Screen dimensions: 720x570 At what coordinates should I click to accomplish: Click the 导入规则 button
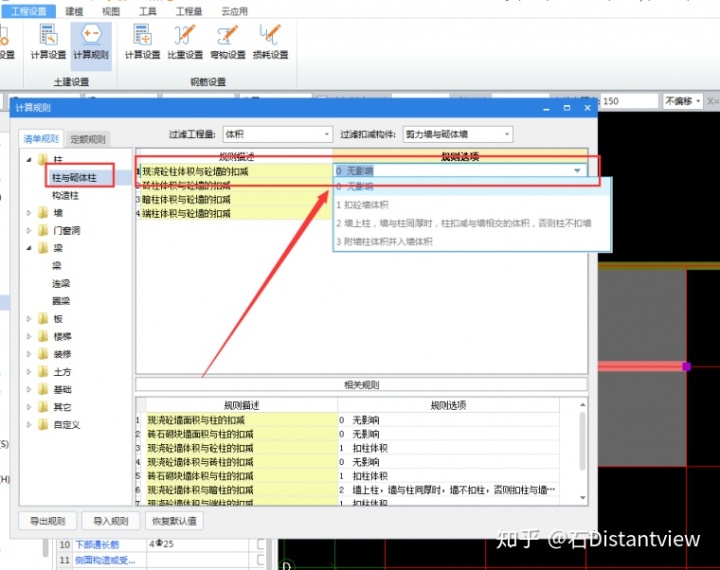[111, 521]
